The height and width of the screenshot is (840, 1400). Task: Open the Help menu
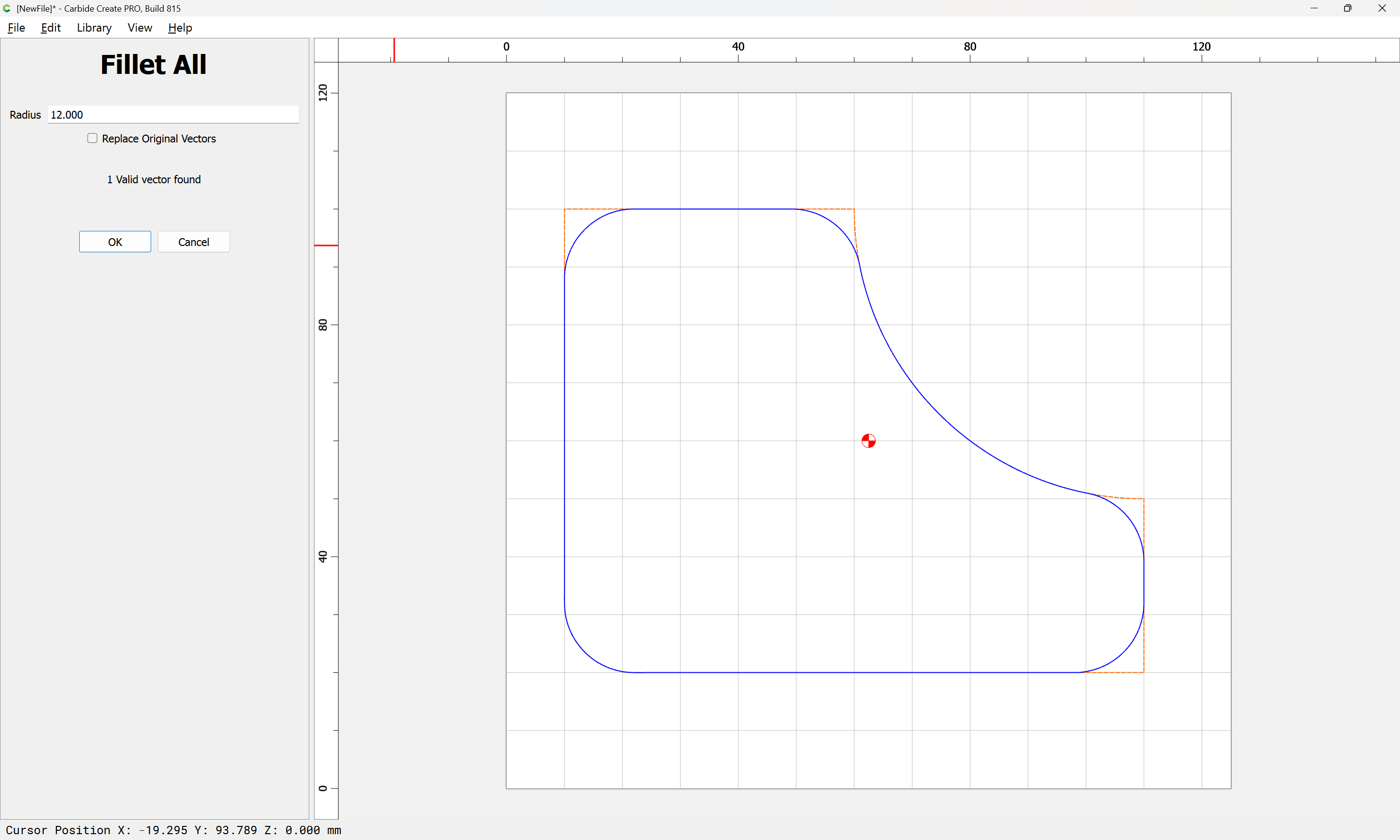point(180,28)
